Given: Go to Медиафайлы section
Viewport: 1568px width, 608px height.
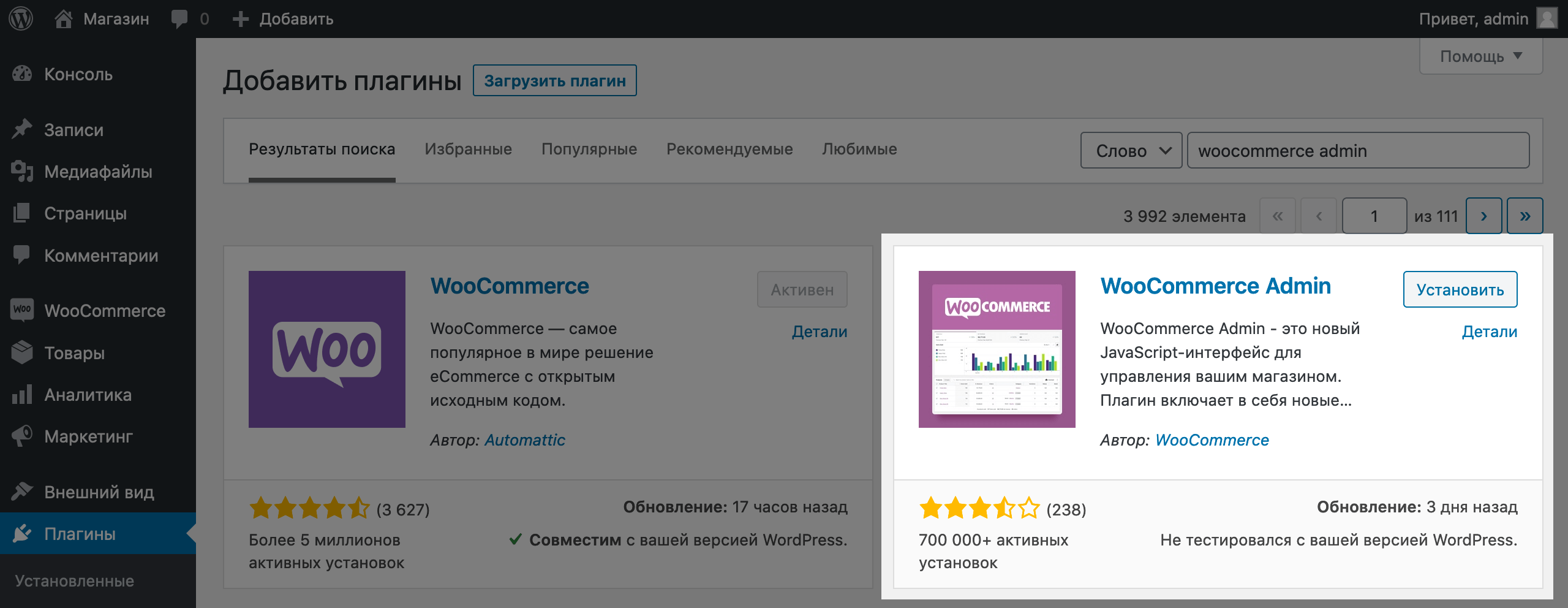Looking at the screenshot, I should pos(98,172).
